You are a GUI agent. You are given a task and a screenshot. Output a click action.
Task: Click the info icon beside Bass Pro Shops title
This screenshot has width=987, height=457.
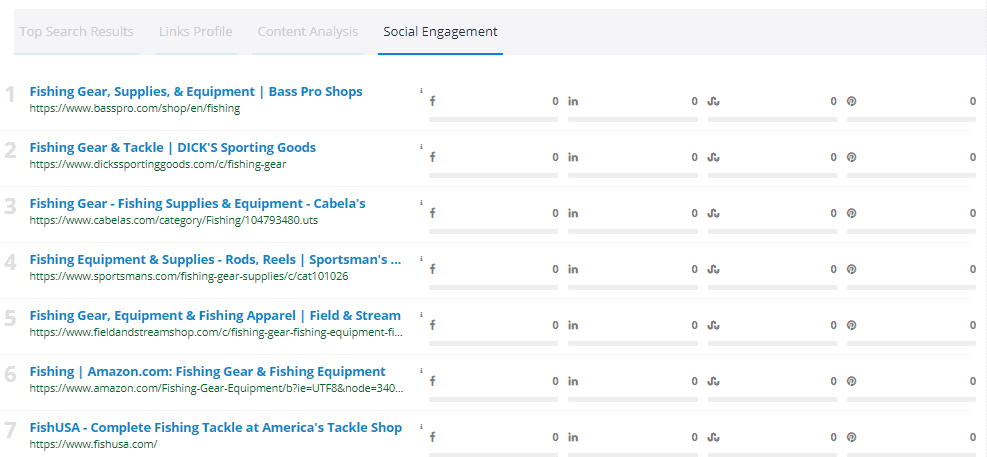[x=421, y=91]
